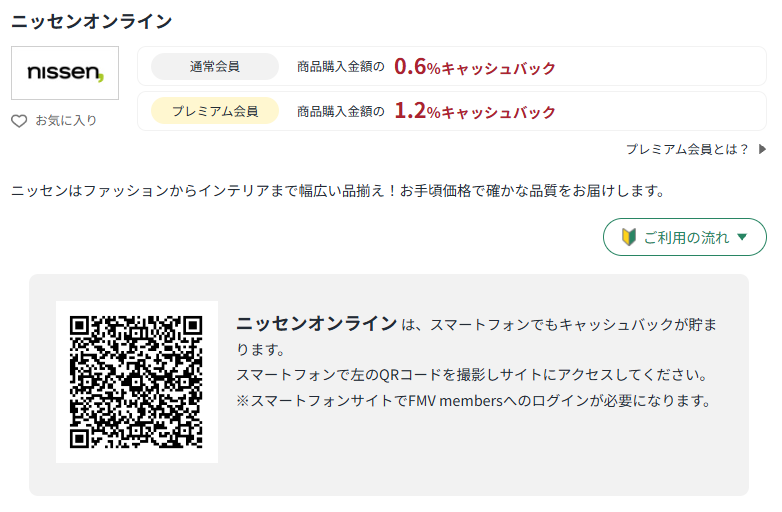
Task: Click the arrow beside プレミアム会員とは？
Action: 762,149
